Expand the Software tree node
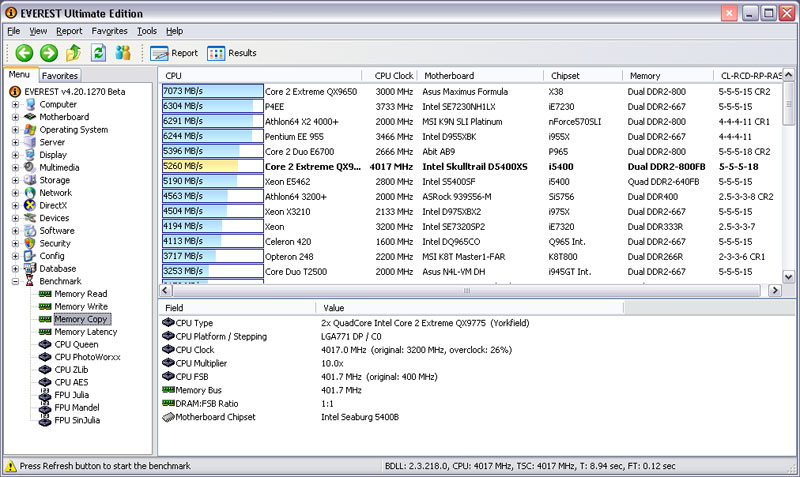800x477 pixels. (15, 231)
